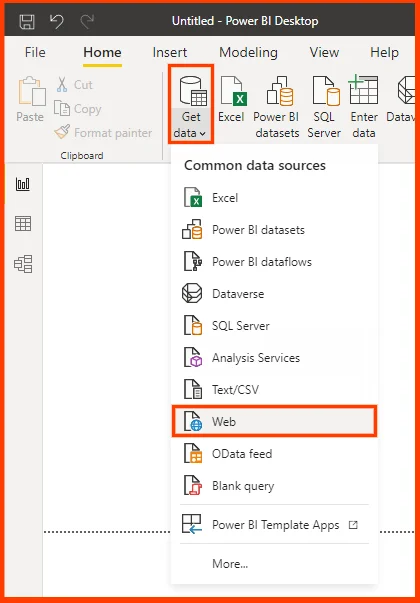Click More... at bottom of menu
420x603 pixels.
point(230,564)
